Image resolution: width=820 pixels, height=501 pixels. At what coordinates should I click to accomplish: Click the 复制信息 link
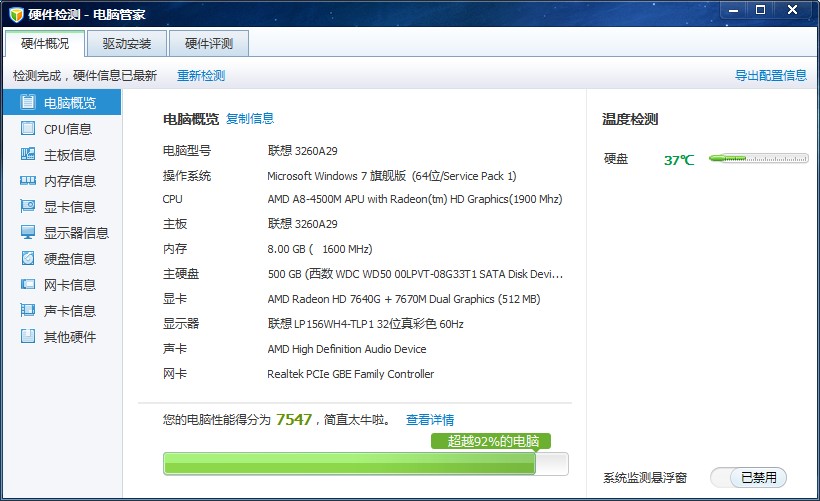[250, 119]
